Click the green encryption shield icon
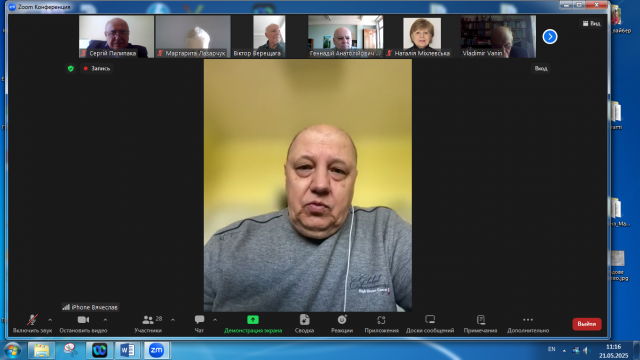Viewport: 640px width, 360px height. 71,69
